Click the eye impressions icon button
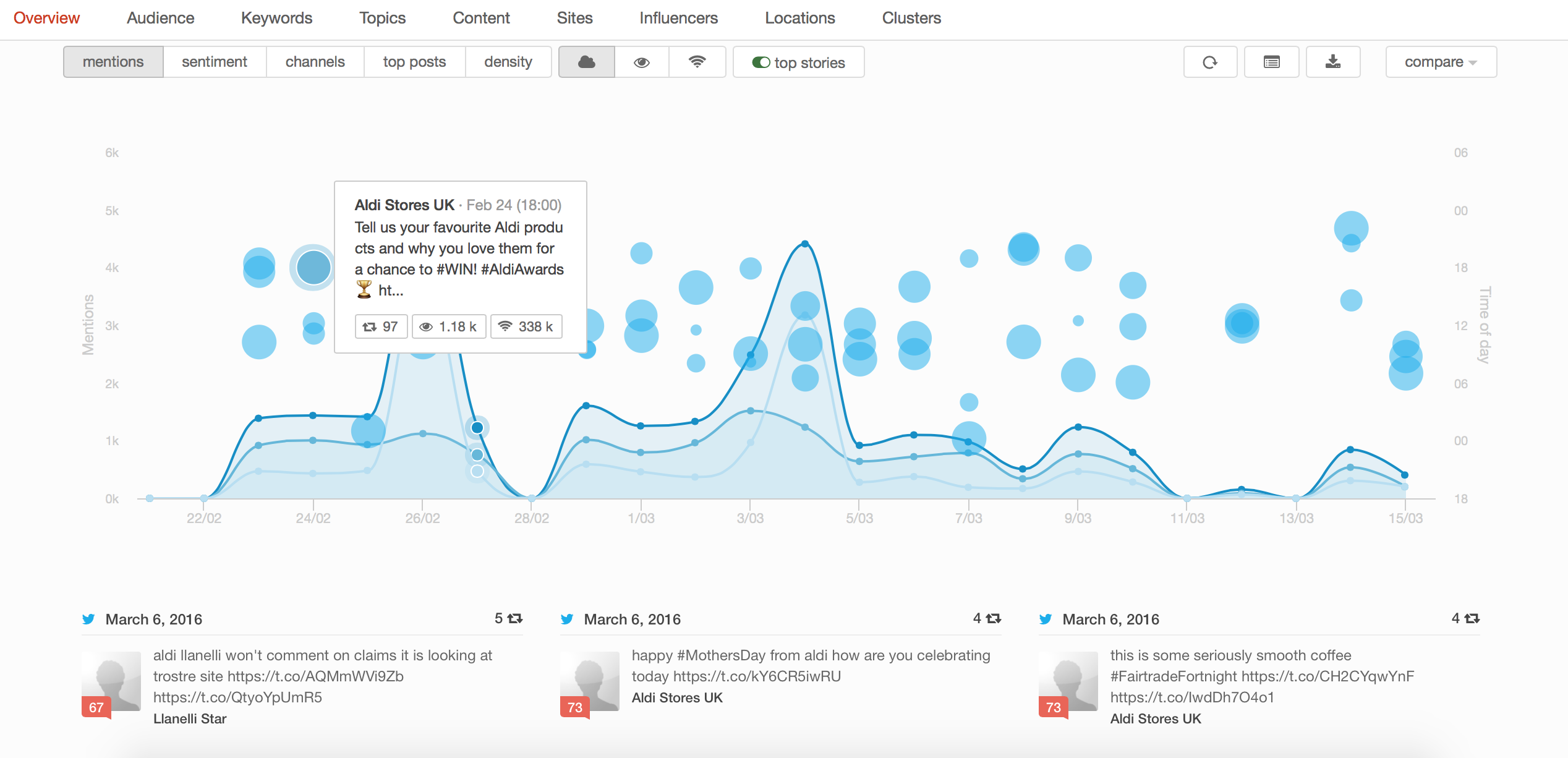 pos(642,62)
